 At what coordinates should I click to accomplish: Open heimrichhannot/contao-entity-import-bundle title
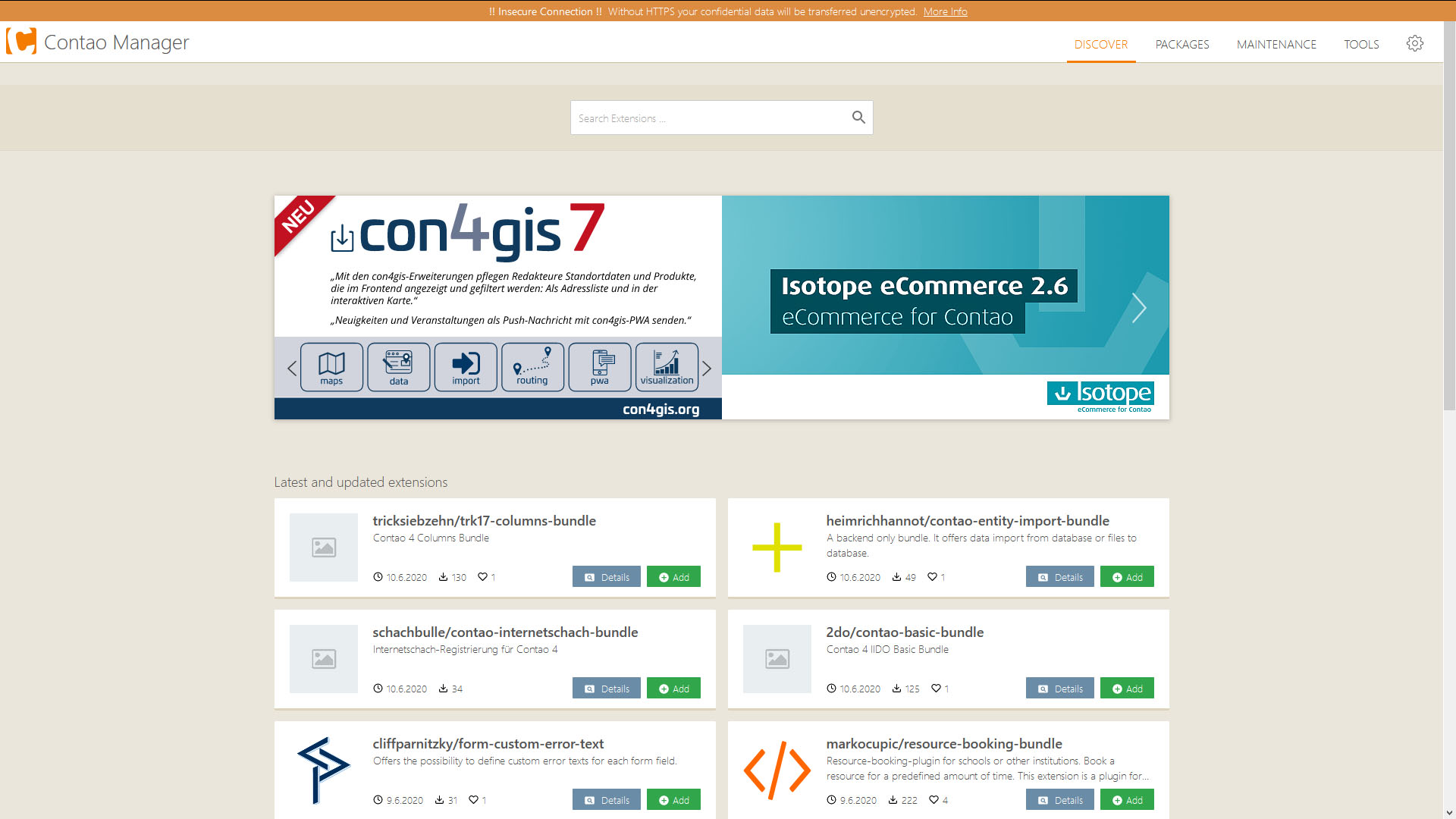(x=968, y=520)
